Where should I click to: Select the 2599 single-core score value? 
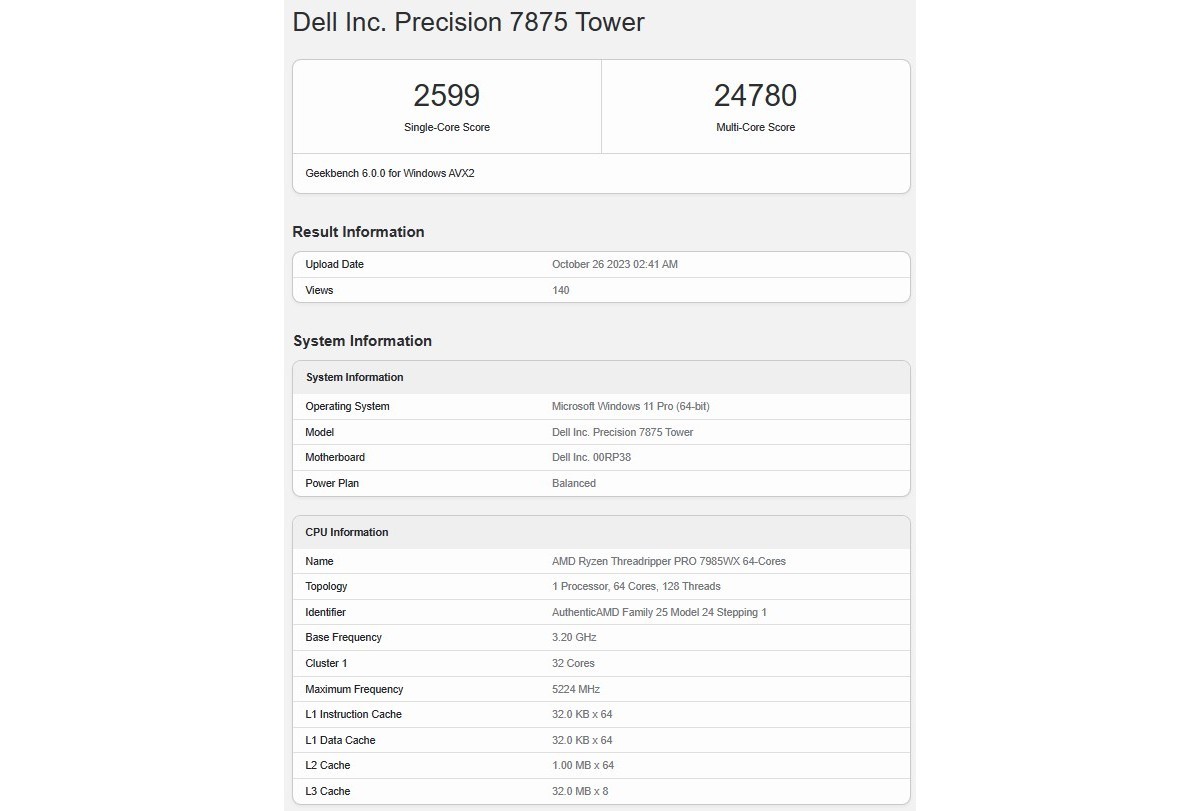446,96
